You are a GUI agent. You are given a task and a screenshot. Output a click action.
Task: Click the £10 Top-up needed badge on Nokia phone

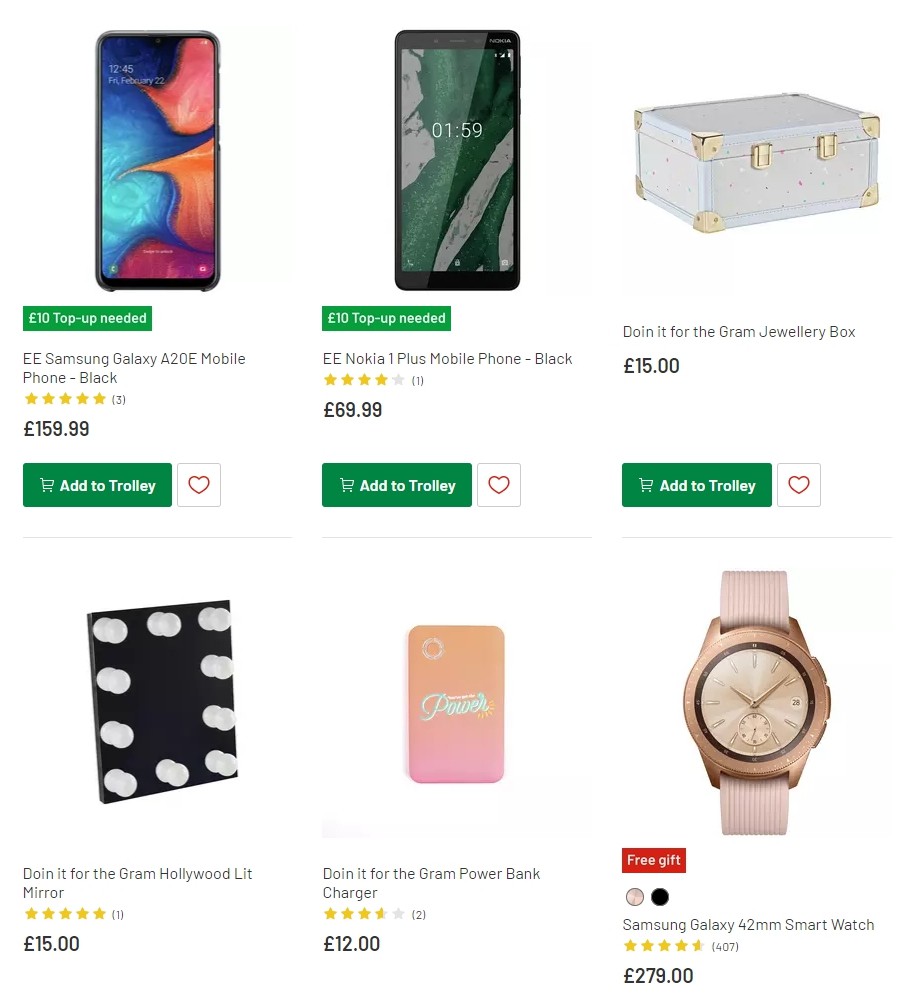pos(386,318)
